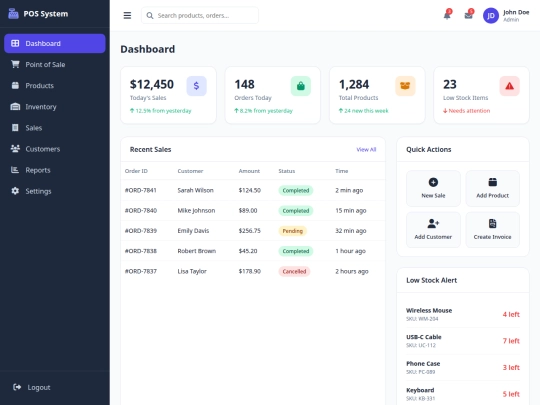Click the Settings gear icon in sidebar
The width and height of the screenshot is (540, 405).
pos(15,191)
